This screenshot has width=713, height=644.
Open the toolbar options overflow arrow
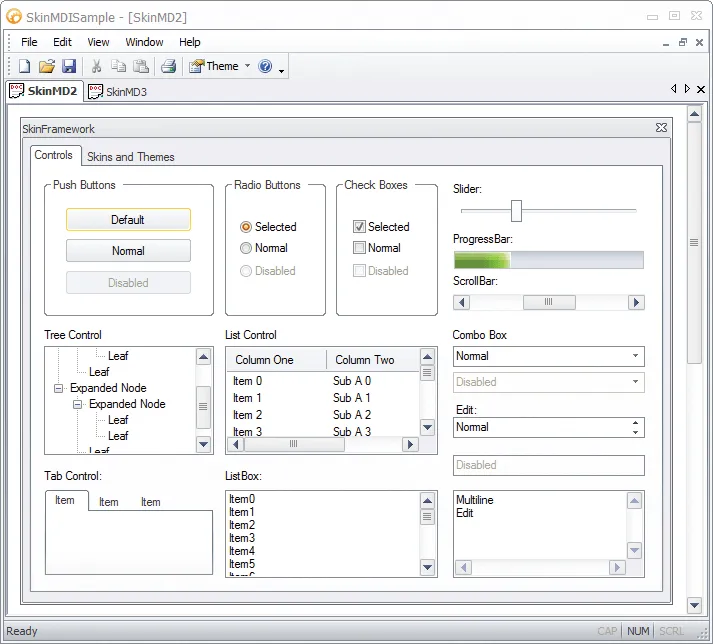point(281,71)
